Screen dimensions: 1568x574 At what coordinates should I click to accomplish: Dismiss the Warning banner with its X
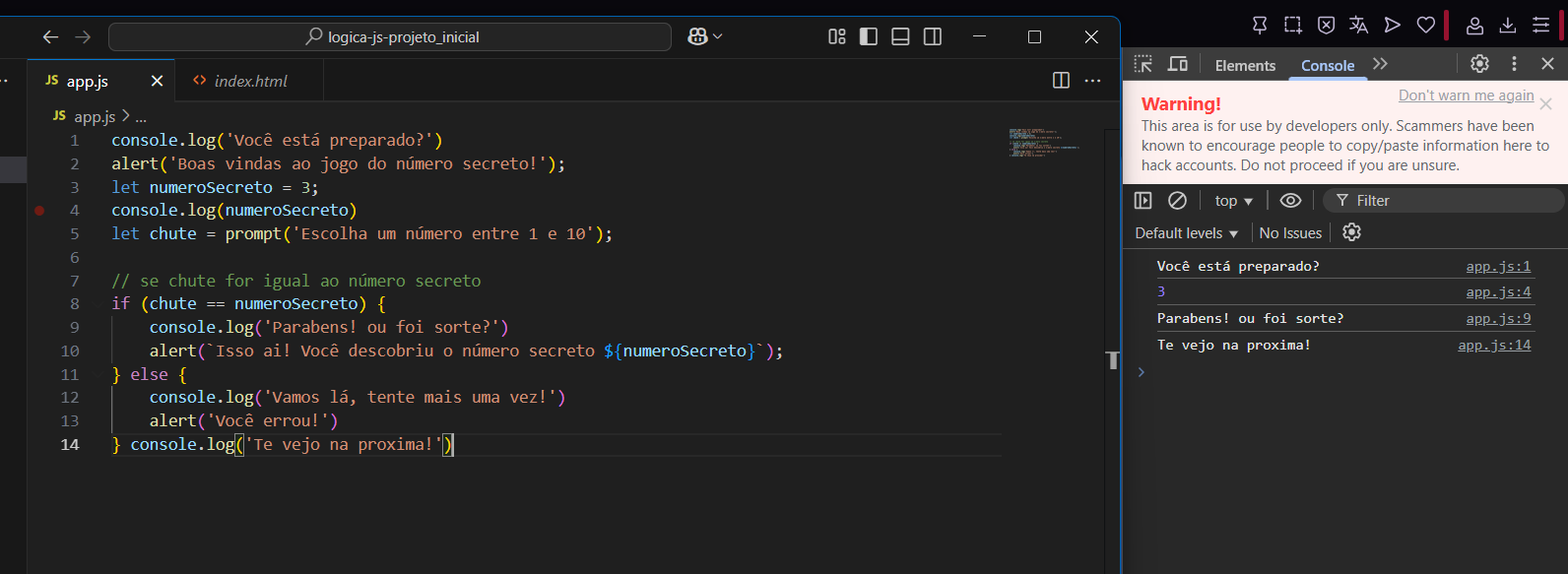(1546, 103)
